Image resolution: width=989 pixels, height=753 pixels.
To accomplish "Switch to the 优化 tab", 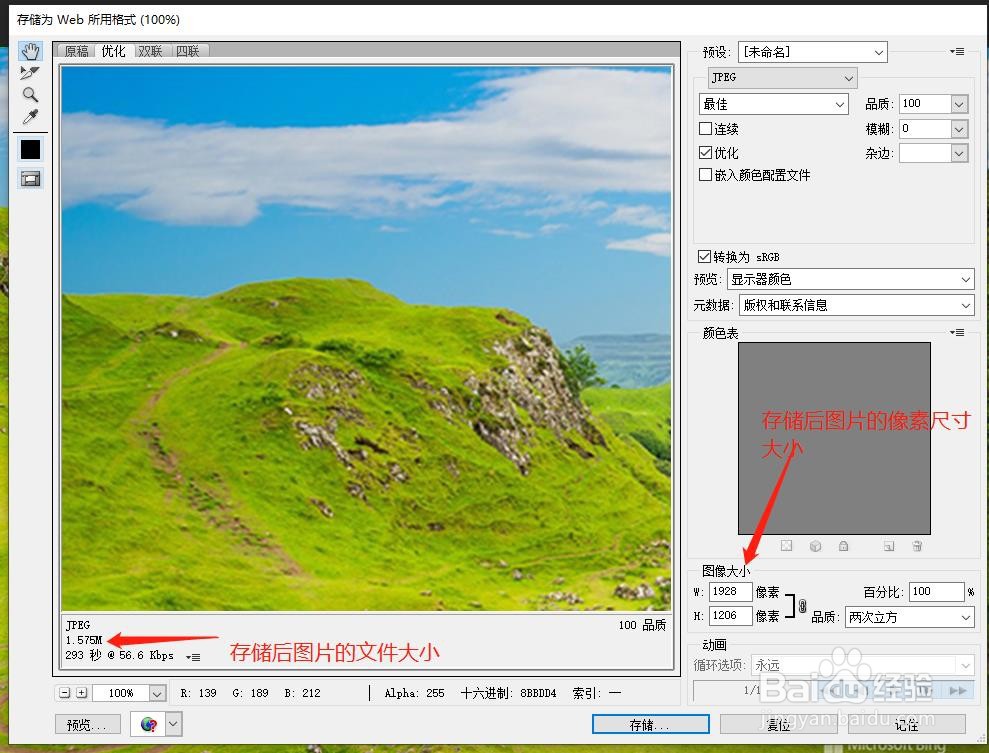I will tap(114, 51).
